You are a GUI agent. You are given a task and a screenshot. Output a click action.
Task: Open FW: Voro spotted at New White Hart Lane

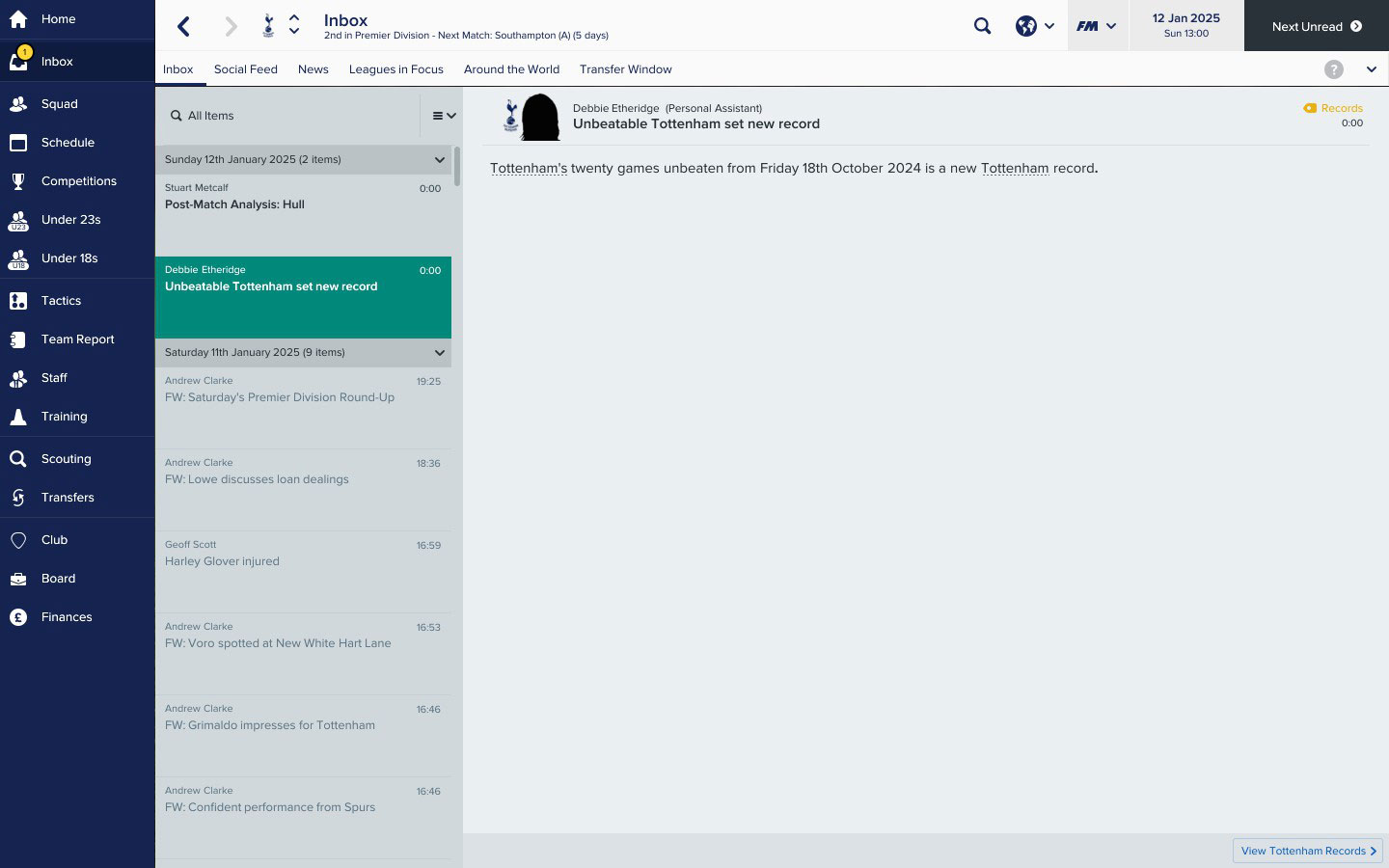[x=303, y=654]
